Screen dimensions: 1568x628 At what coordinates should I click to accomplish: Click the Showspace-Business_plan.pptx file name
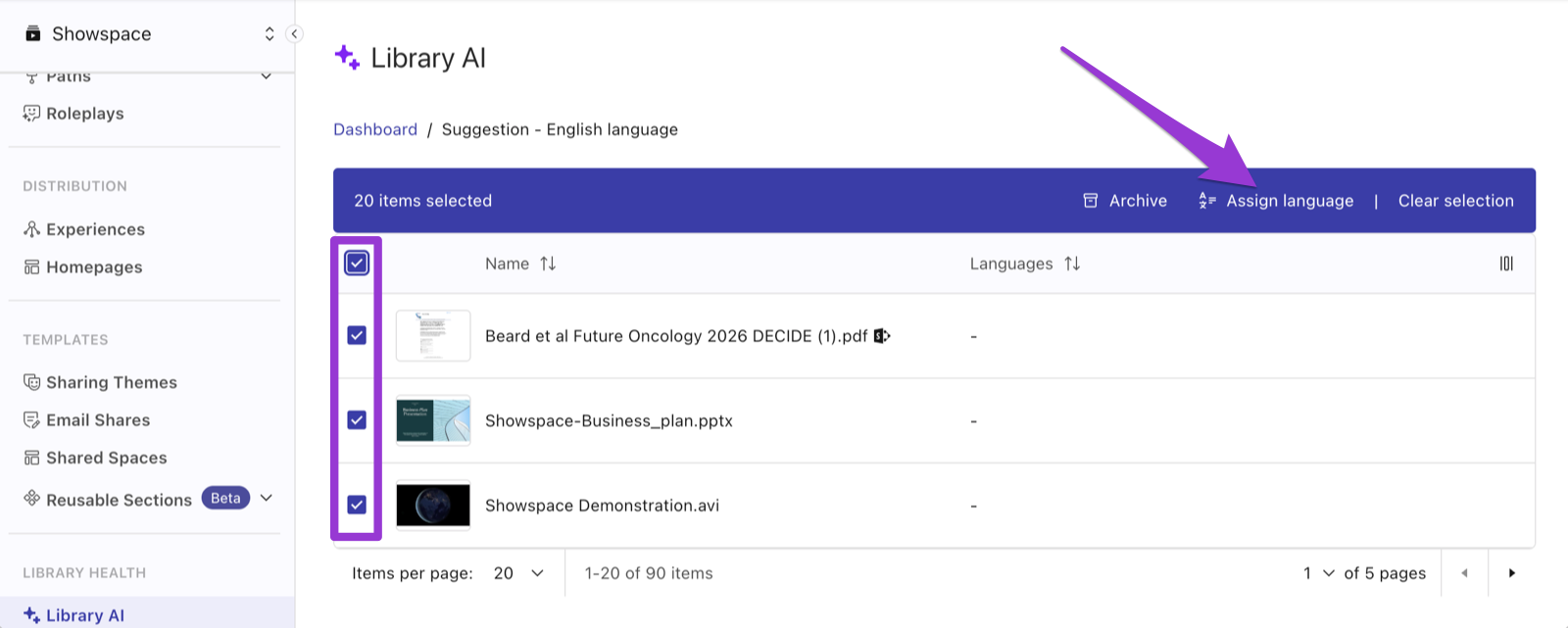tap(609, 421)
